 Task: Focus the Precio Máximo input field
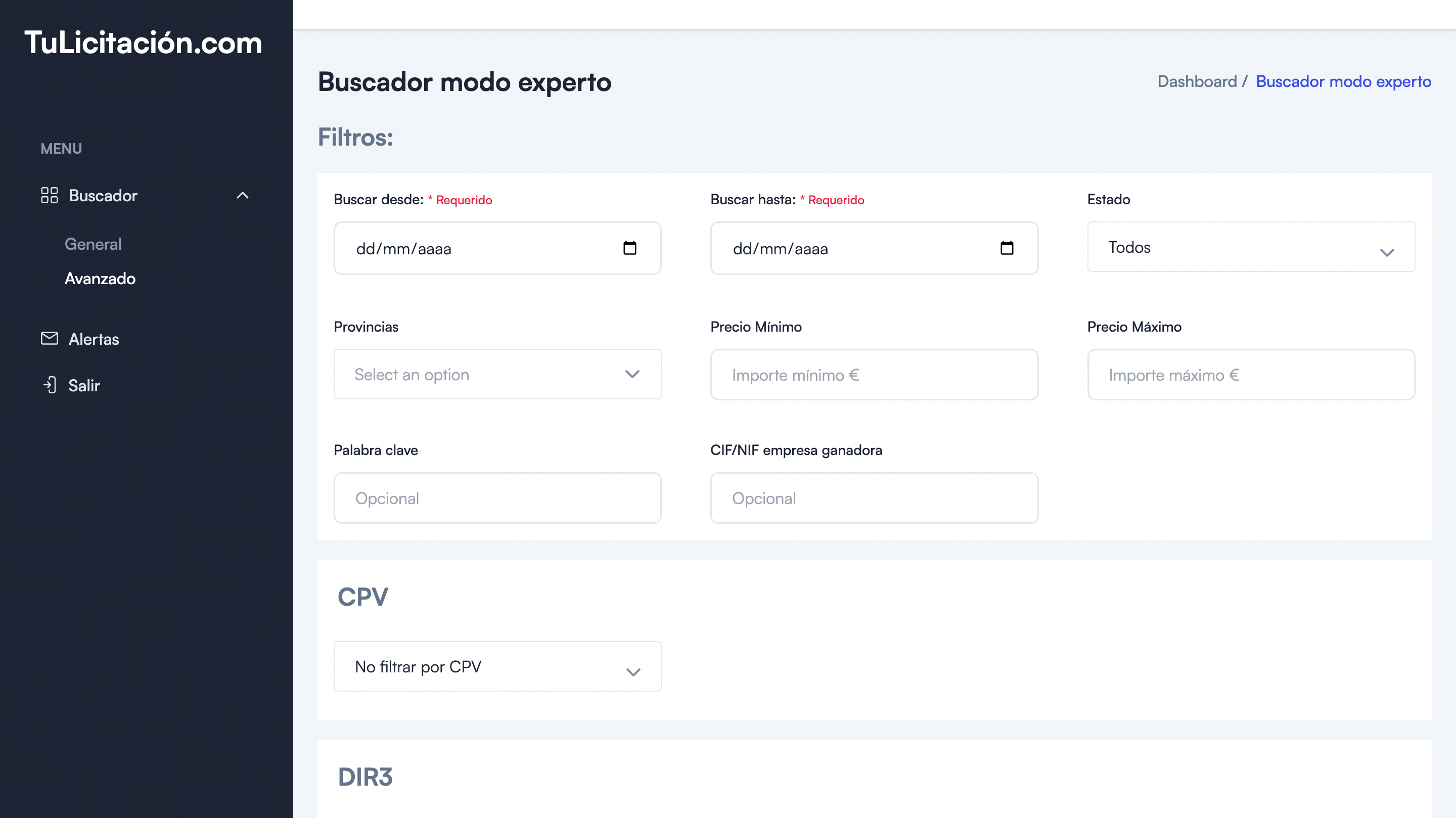tap(1250, 375)
